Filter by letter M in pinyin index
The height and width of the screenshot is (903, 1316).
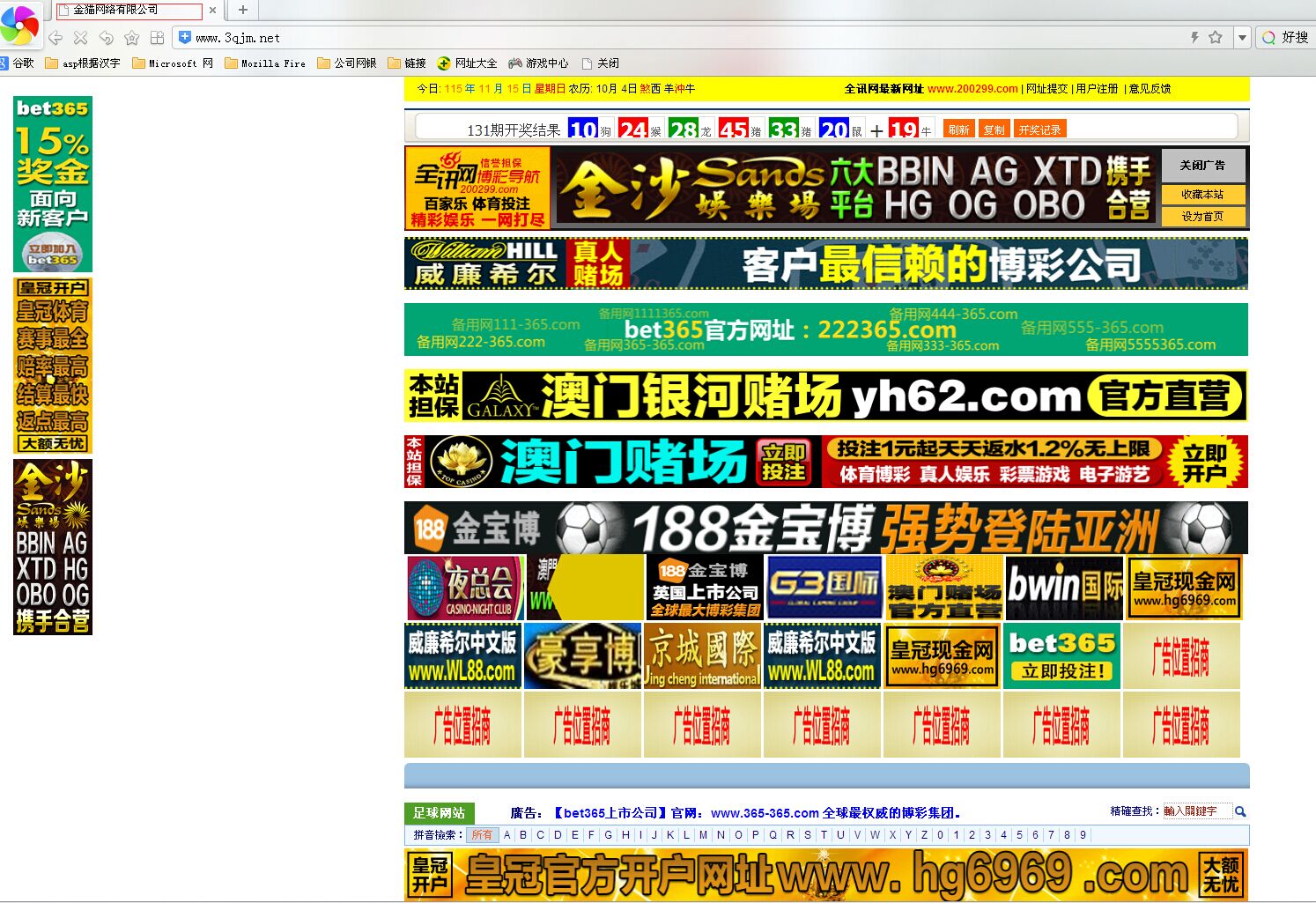pos(703,835)
